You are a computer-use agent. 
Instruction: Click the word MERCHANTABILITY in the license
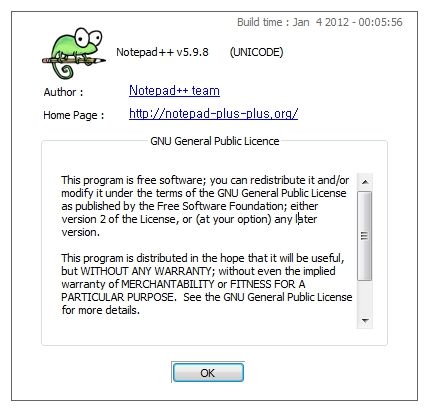[x=168, y=284]
